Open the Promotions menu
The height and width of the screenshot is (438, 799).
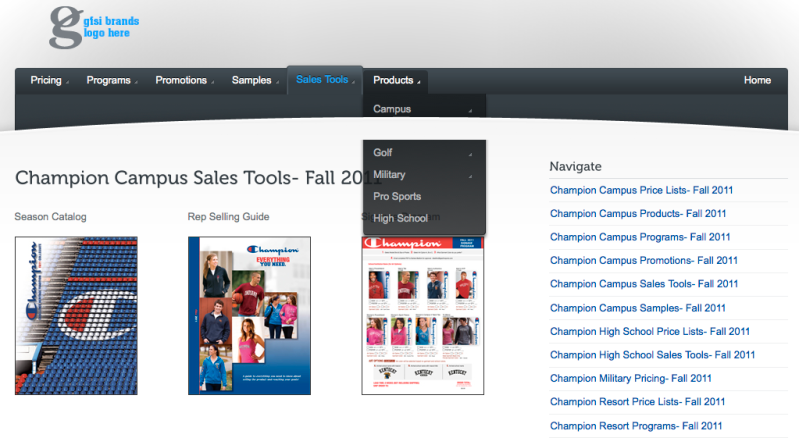tap(184, 80)
